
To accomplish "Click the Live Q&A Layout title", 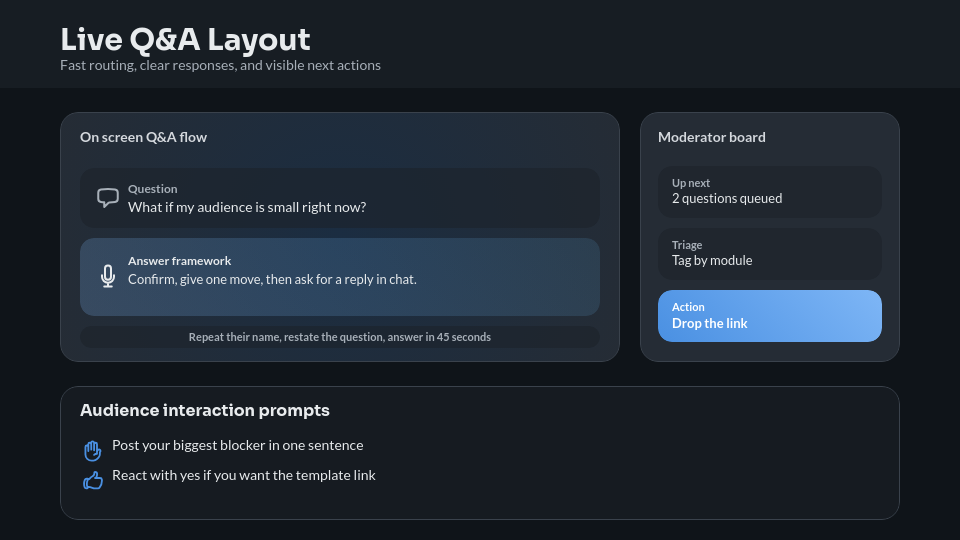I will click(185, 39).
